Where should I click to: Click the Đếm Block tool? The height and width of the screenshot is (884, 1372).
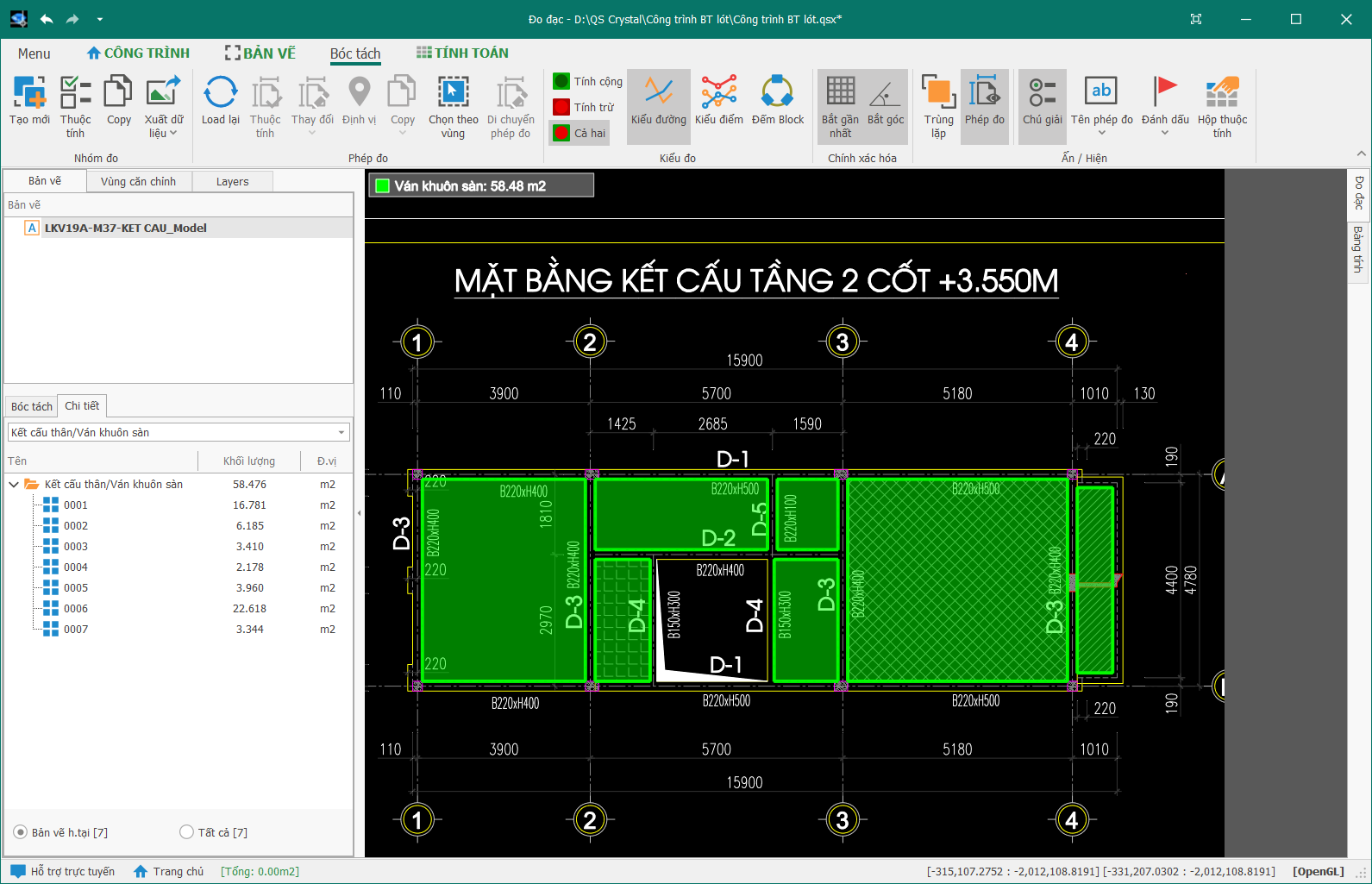coord(777,93)
